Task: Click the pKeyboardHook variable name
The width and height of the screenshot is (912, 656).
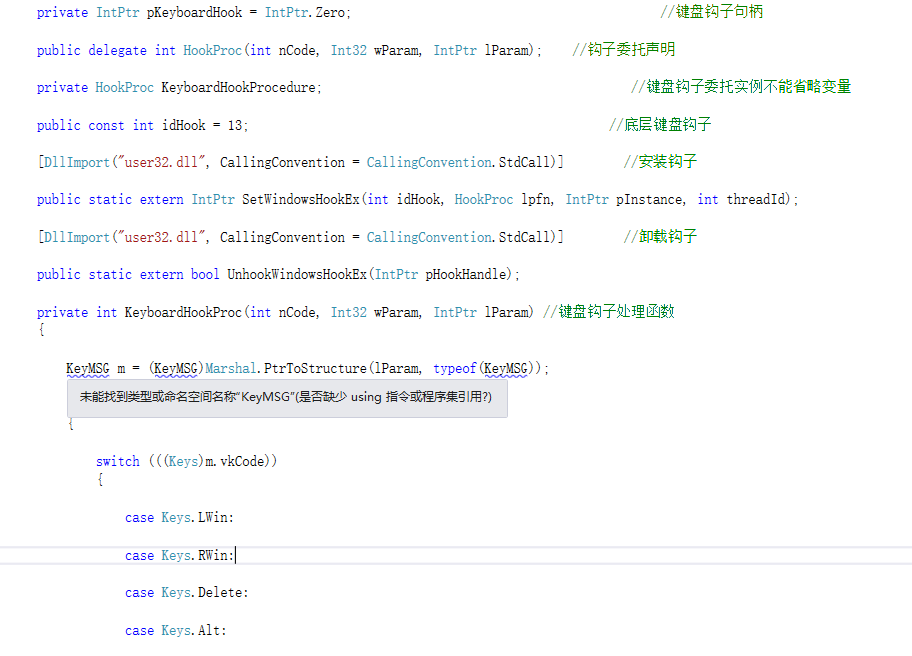Action: (x=194, y=12)
